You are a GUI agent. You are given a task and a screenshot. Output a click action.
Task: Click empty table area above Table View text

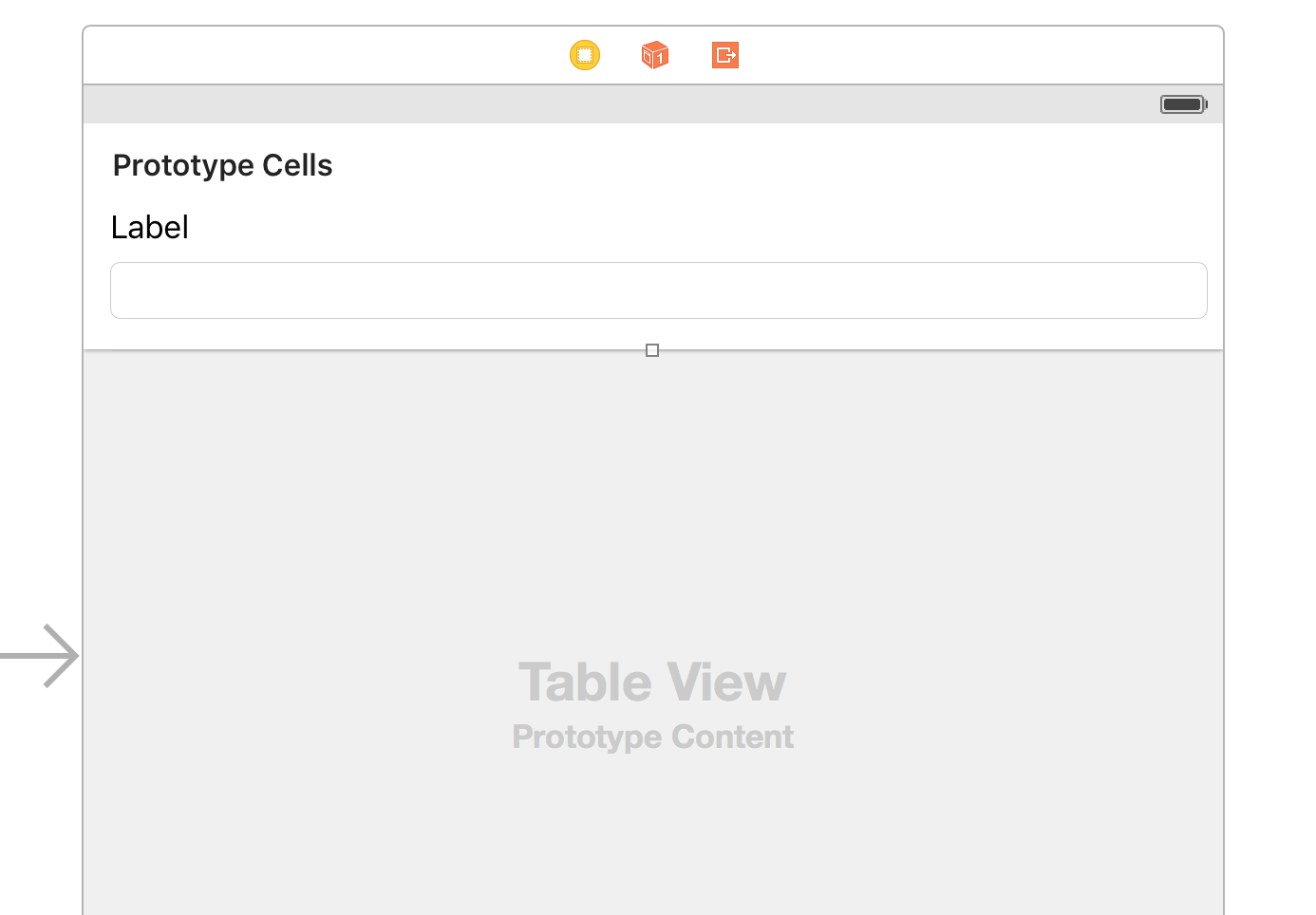653,503
